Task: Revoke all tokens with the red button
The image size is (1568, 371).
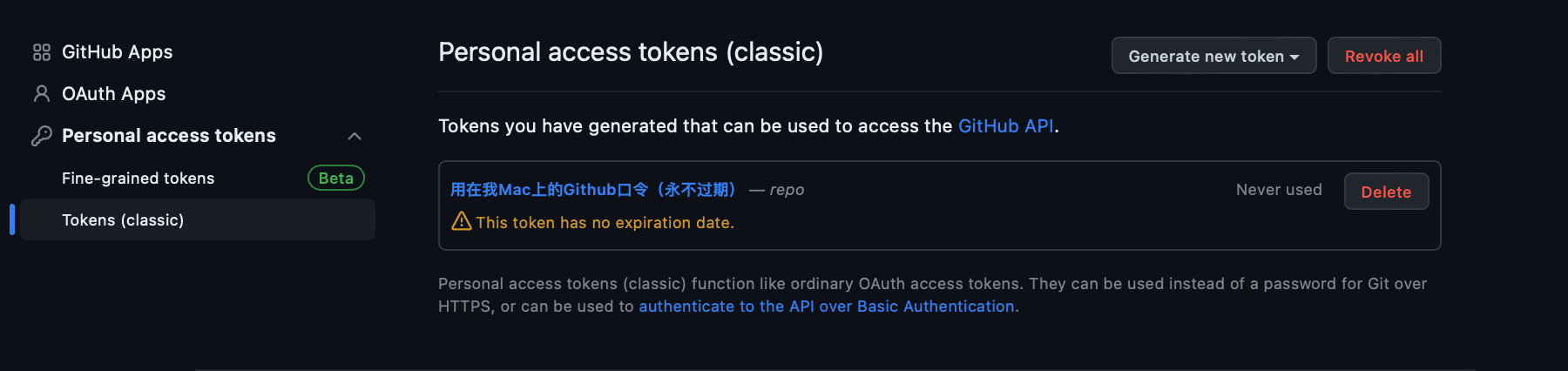Action: pos(1384,56)
